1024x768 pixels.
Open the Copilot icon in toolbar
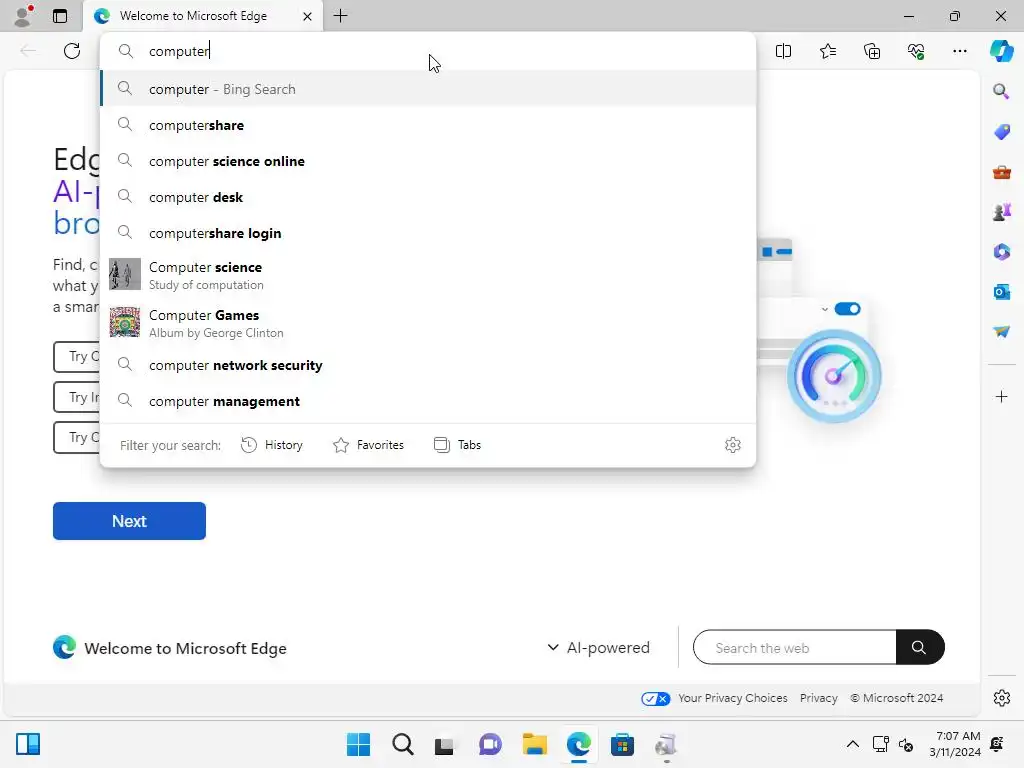(1001, 51)
